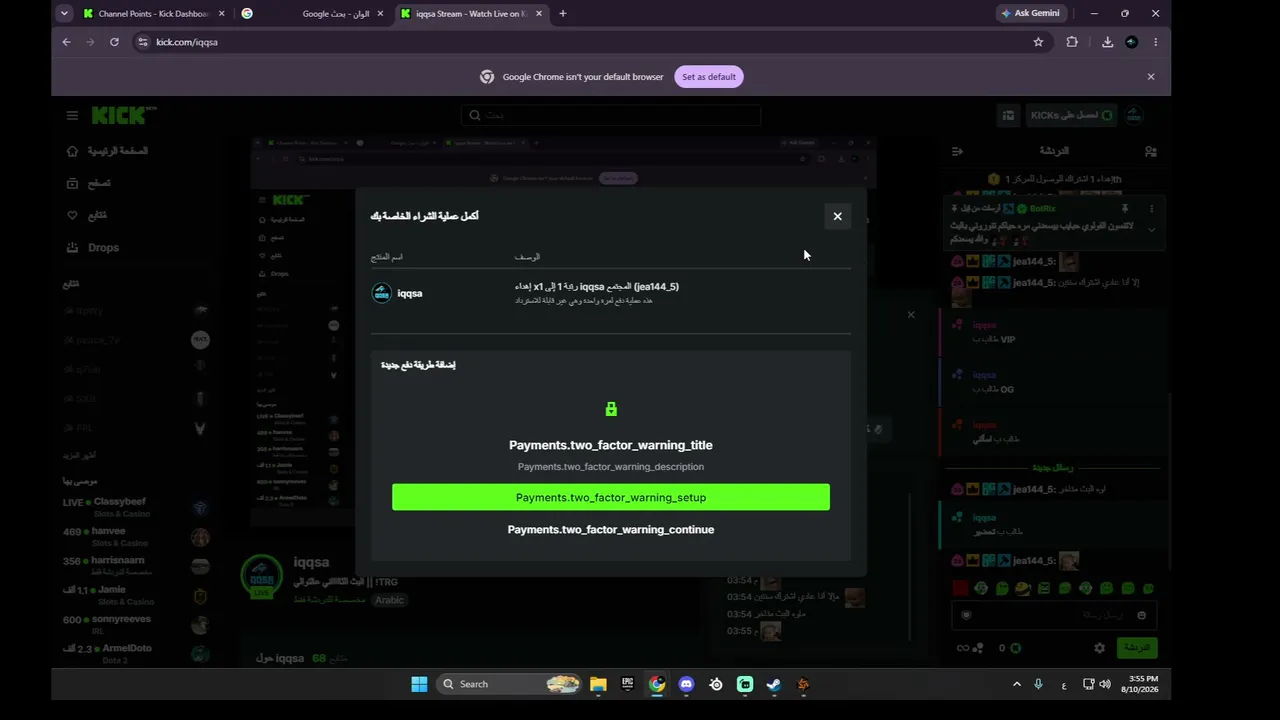Open hanvee recommended channel
The height and width of the screenshot is (720, 1280).
(x=135, y=537)
